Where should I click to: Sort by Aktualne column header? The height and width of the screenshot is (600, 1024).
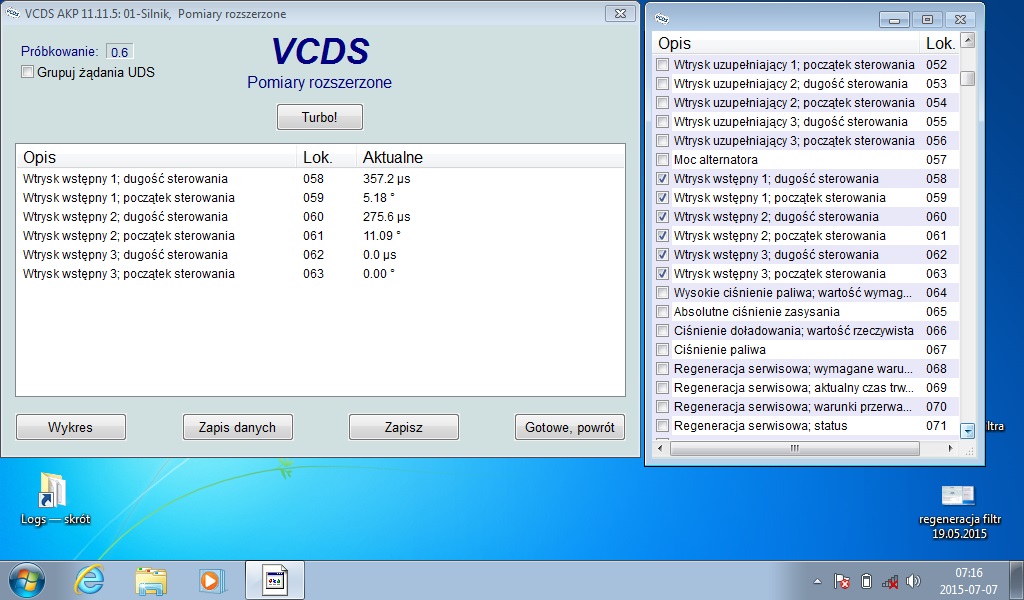pos(490,157)
